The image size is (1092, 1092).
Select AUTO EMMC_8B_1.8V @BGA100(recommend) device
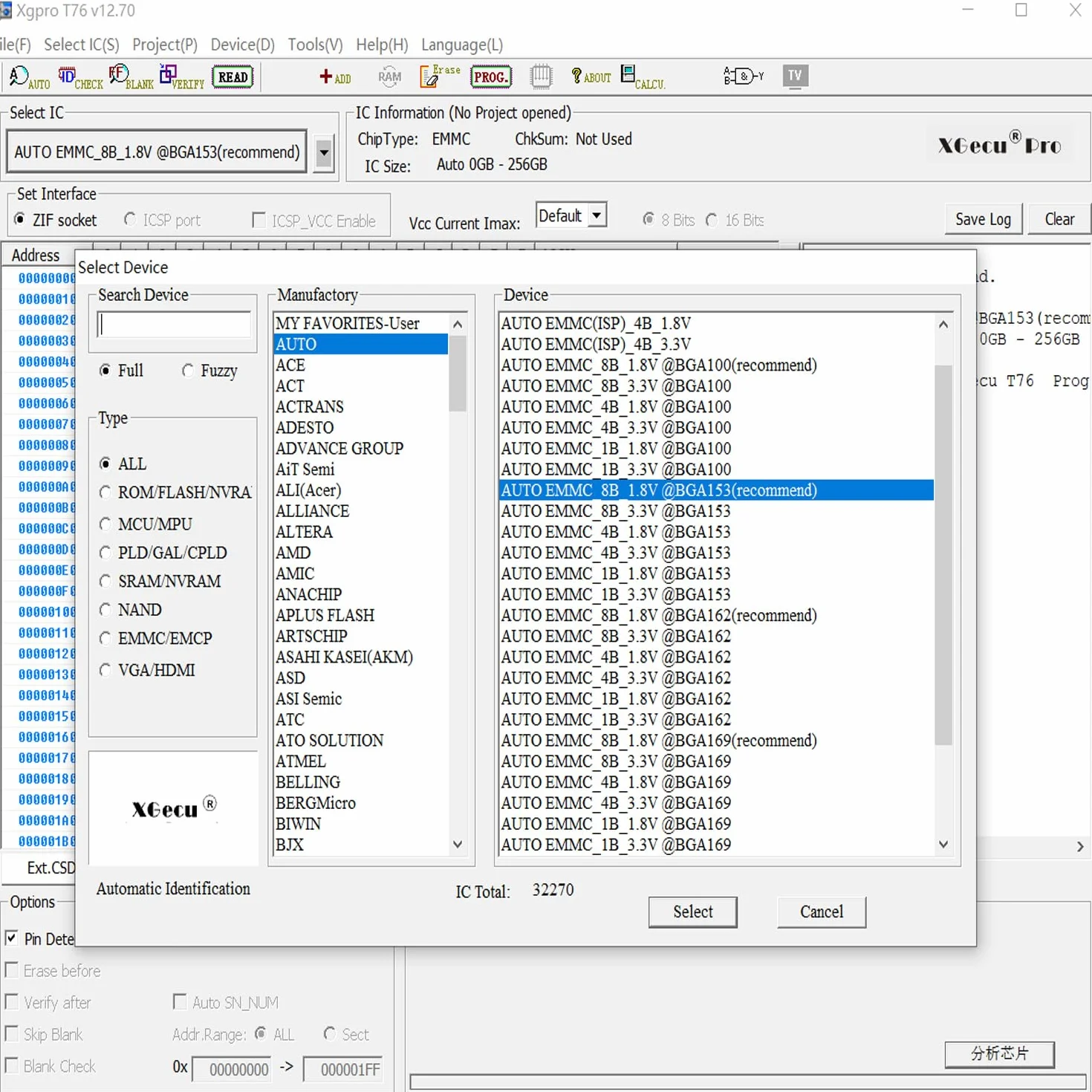coord(717,365)
